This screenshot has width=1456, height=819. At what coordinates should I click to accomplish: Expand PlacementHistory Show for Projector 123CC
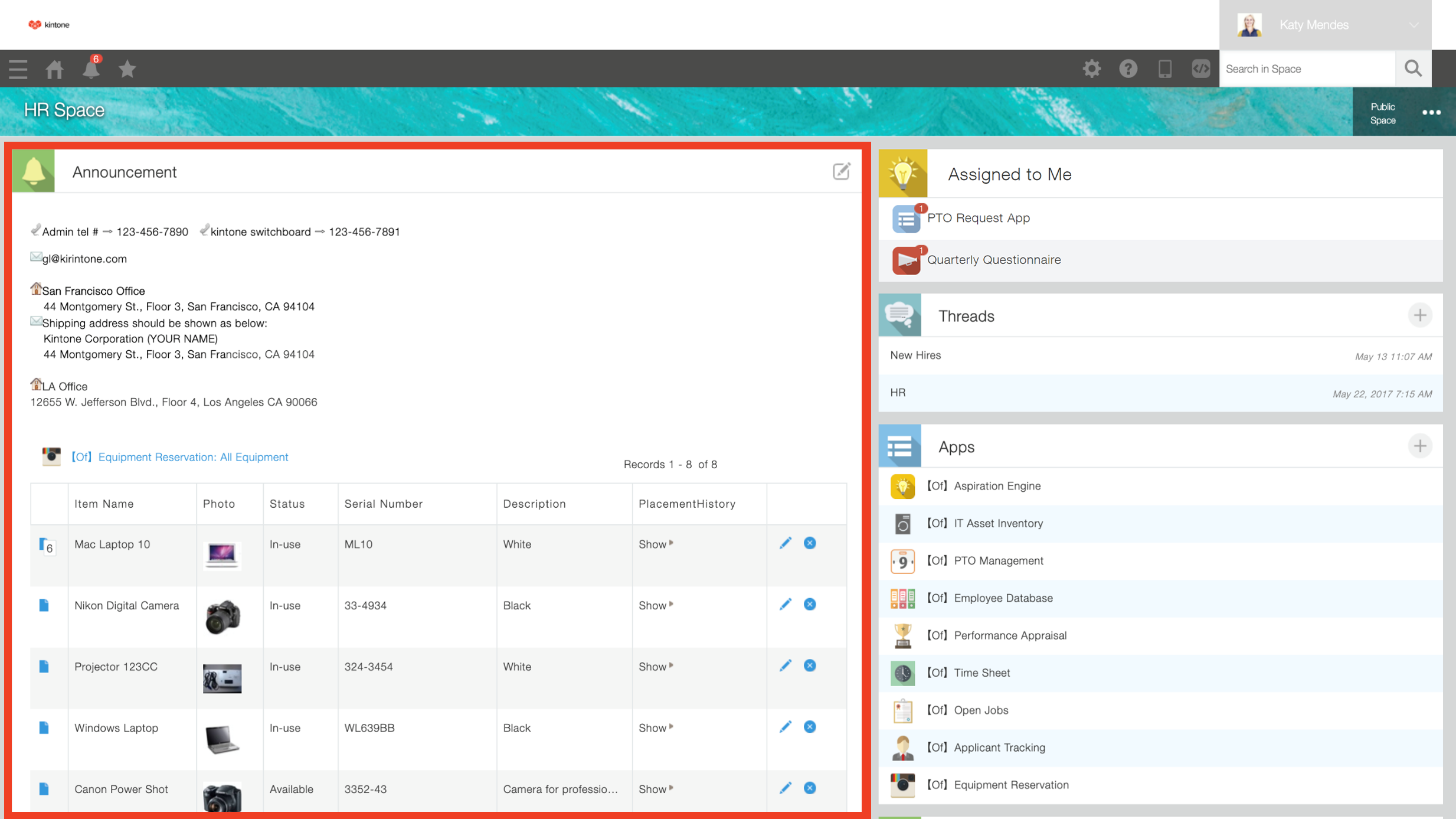tap(655, 667)
